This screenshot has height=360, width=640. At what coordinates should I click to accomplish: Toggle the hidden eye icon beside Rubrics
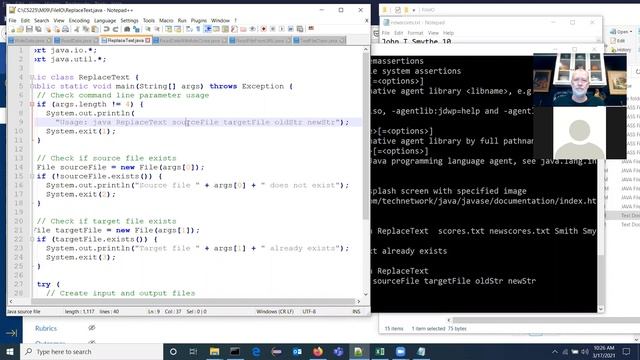92,328
